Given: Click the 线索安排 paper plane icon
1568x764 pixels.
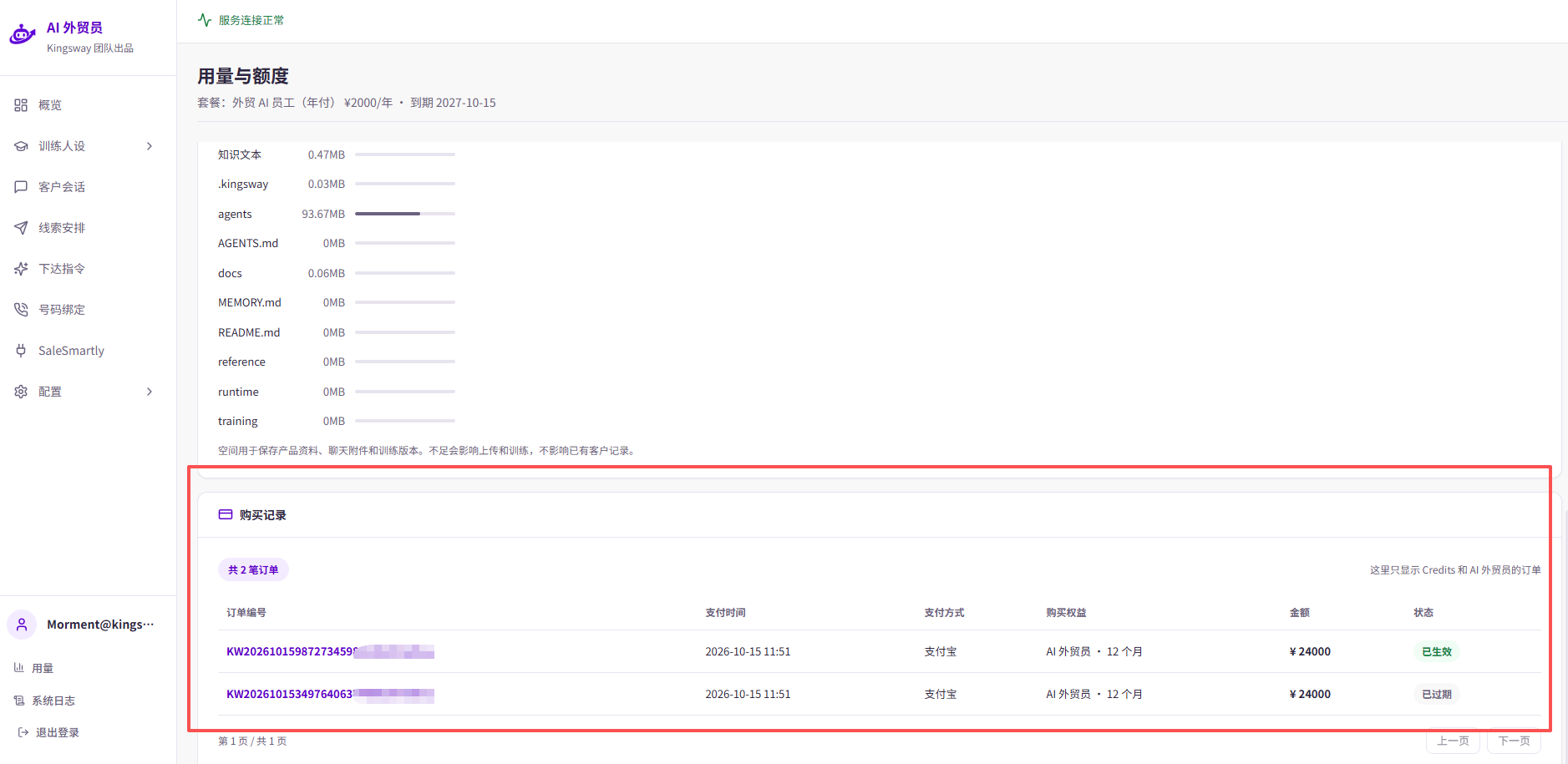Looking at the screenshot, I should click(x=21, y=228).
